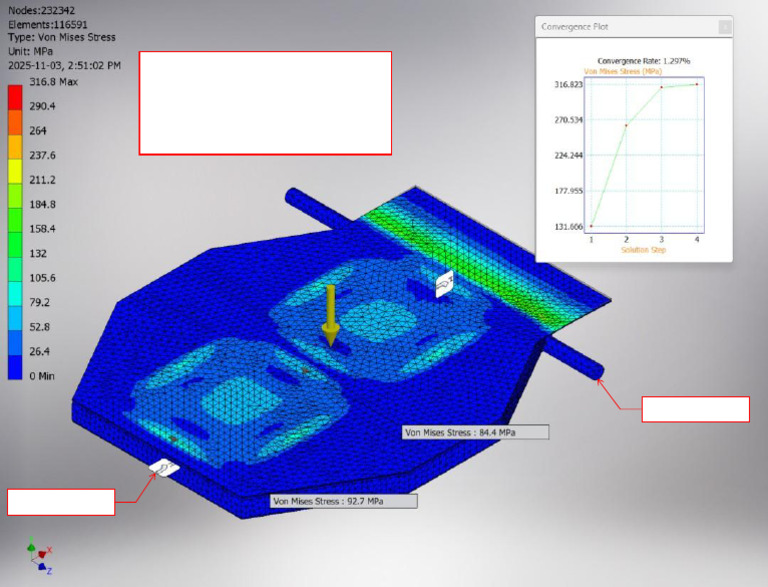
Task: Click the 131.606 axis value in plot
Action: [x=569, y=226]
